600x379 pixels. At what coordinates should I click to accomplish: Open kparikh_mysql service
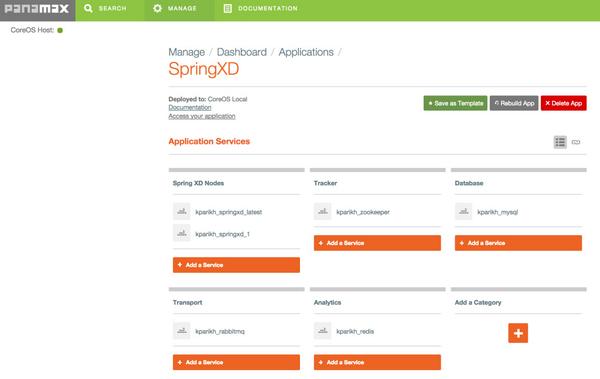click(x=497, y=212)
